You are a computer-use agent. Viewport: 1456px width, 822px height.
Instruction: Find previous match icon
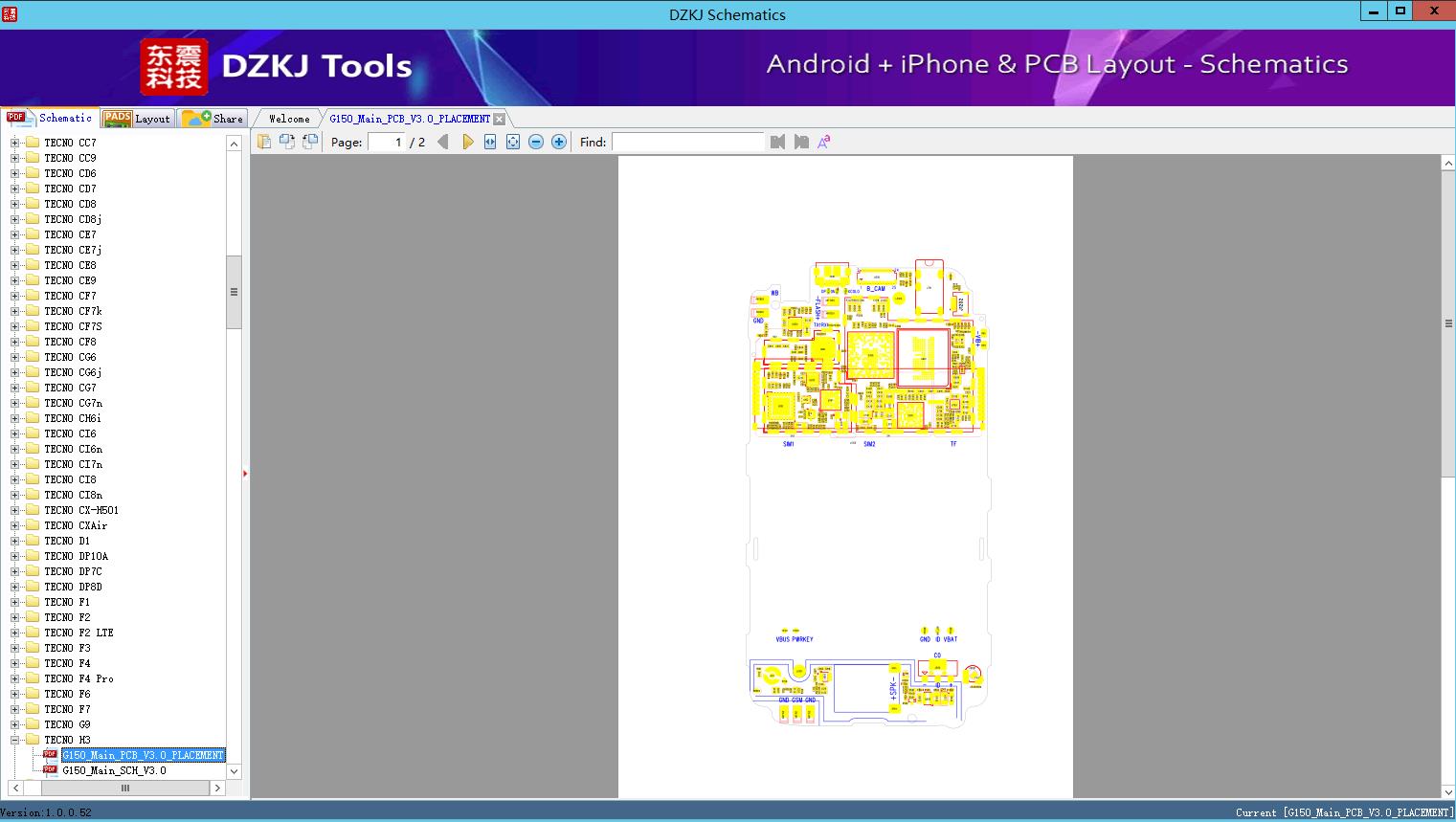777,142
